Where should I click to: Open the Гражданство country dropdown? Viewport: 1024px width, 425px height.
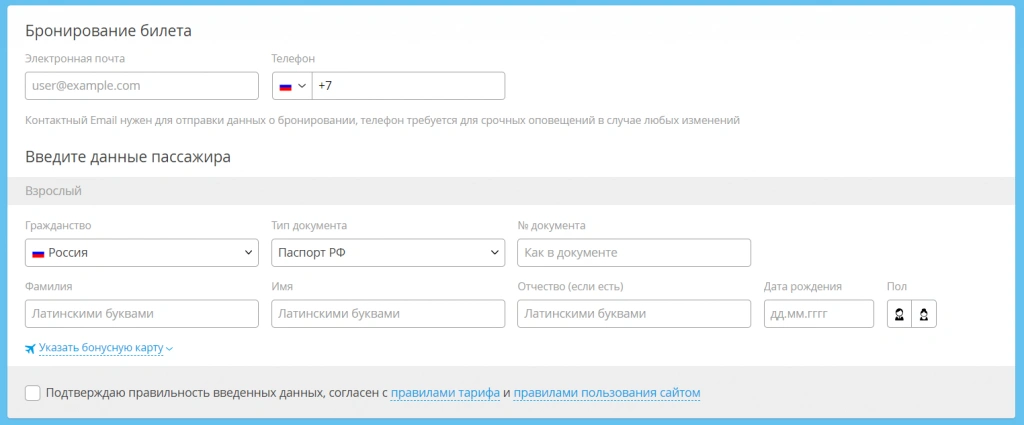pyautogui.click(x=141, y=253)
